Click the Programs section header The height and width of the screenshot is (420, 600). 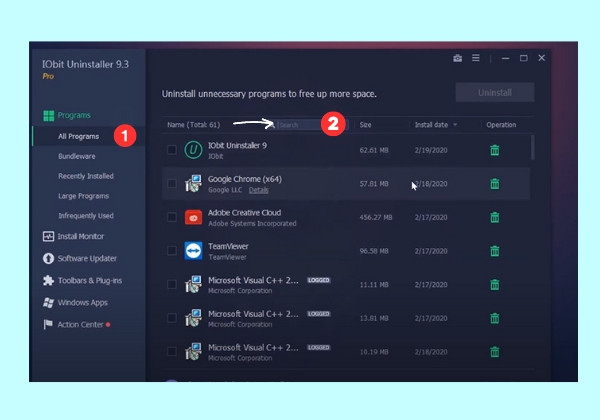pos(74,116)
